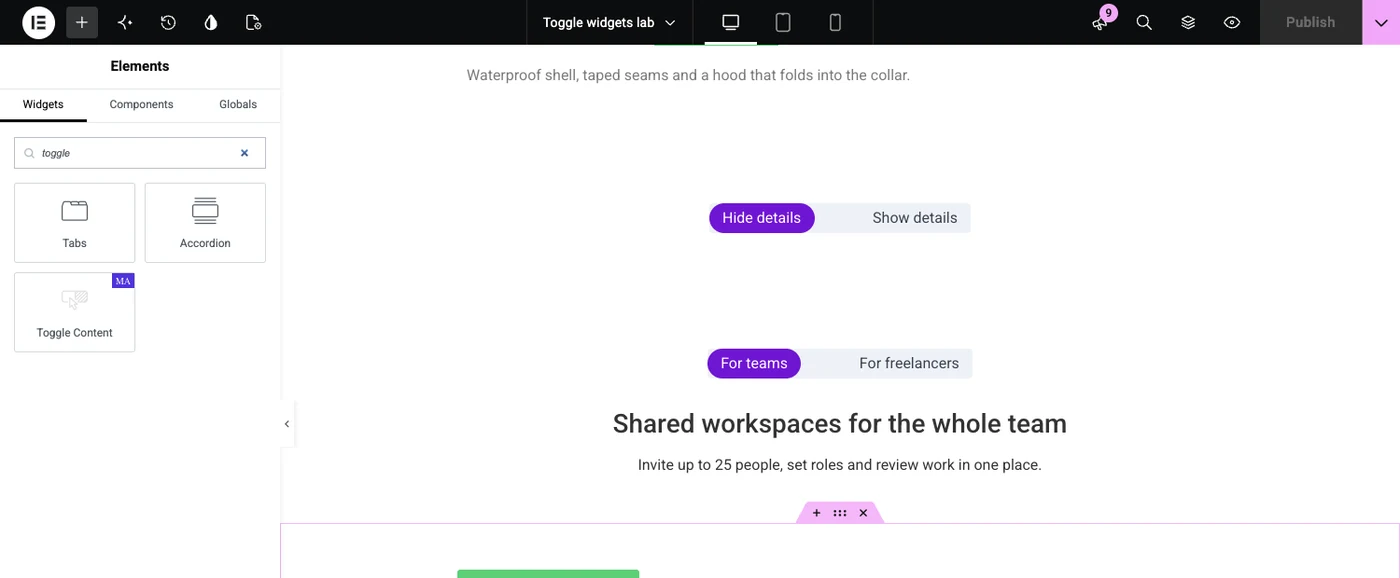
Task: Select the Show details toggle option
Action: [915, 218]
